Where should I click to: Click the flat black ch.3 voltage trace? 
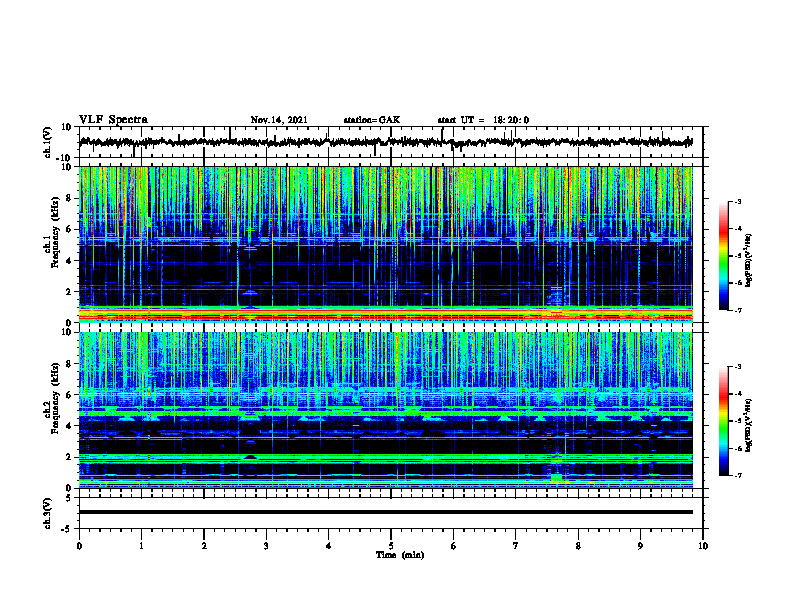386,512
